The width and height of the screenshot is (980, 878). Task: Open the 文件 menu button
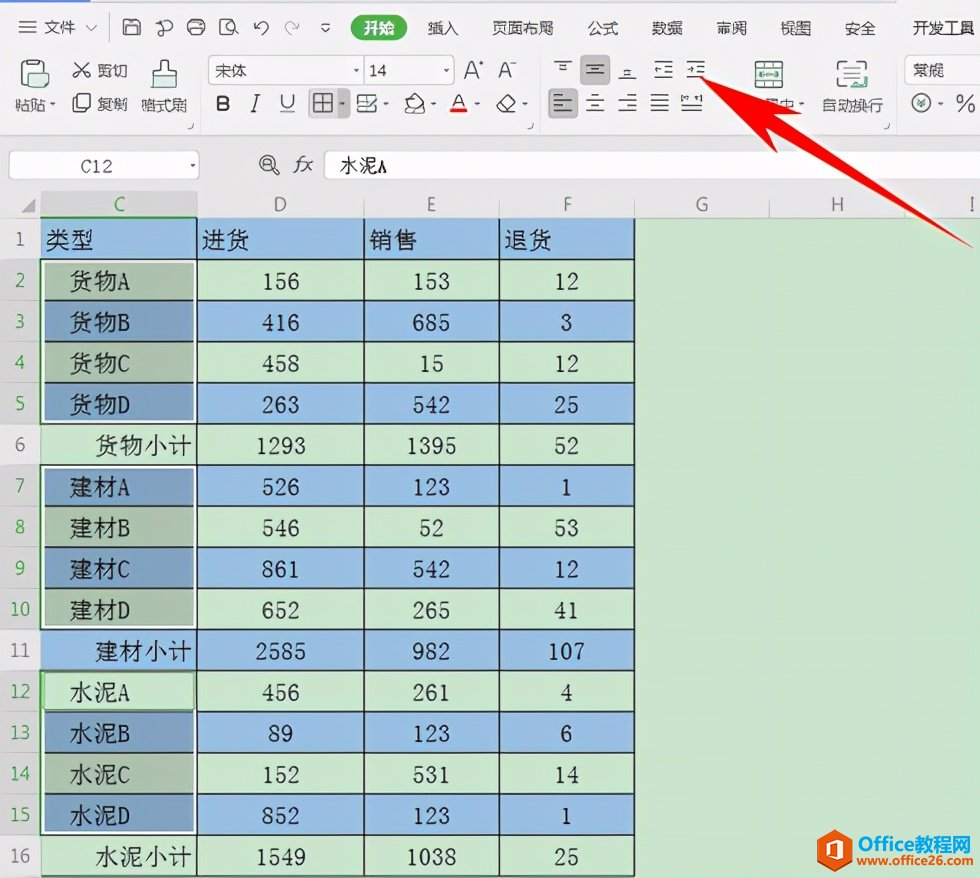click(x=58, y=27)
